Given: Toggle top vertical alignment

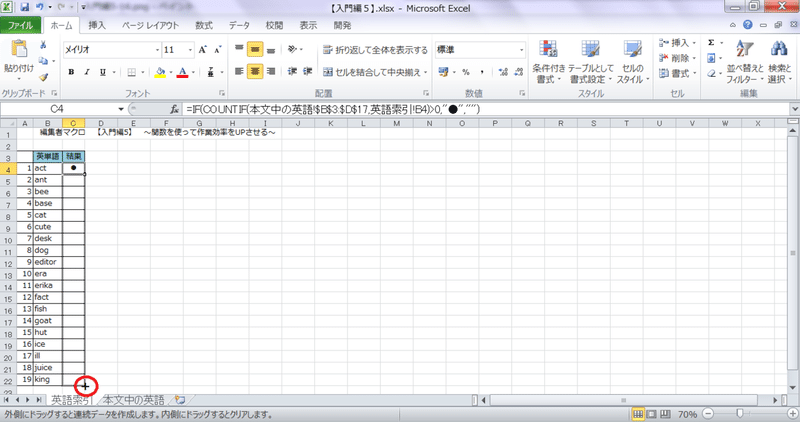Looking at the screenshot, I should point(239,49).
